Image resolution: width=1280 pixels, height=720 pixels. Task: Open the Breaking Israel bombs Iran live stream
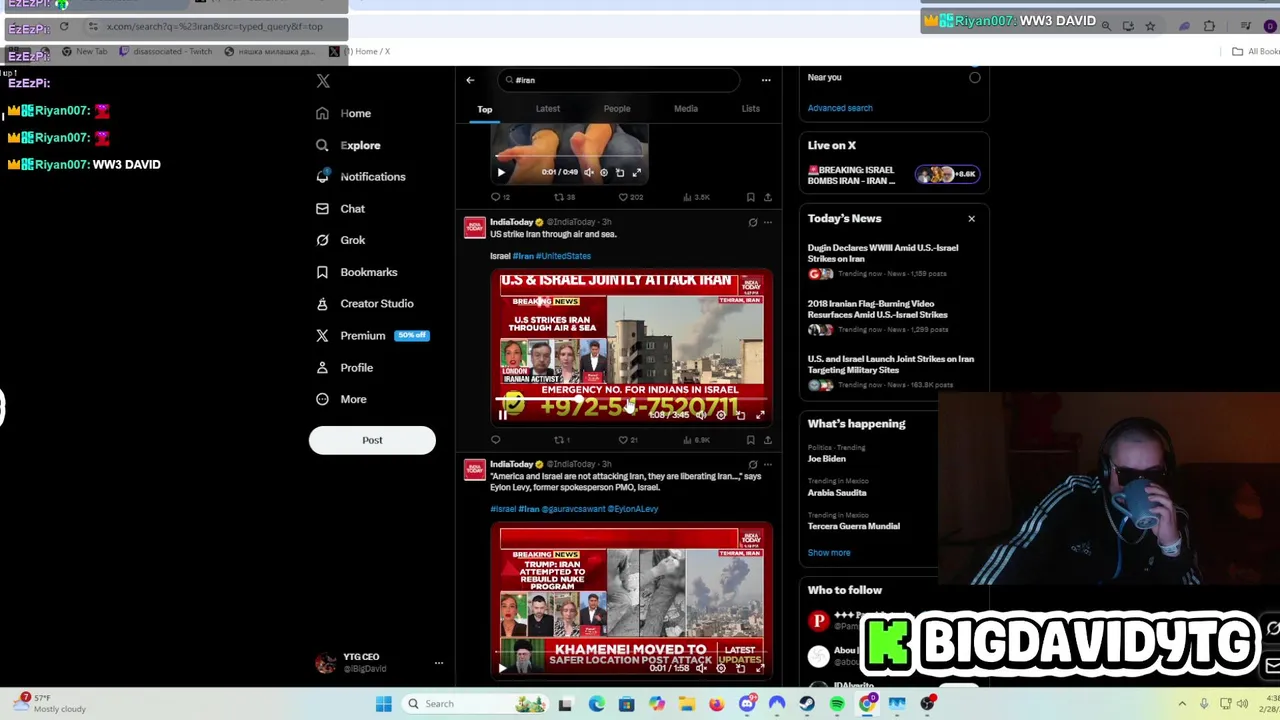[893, 175]
